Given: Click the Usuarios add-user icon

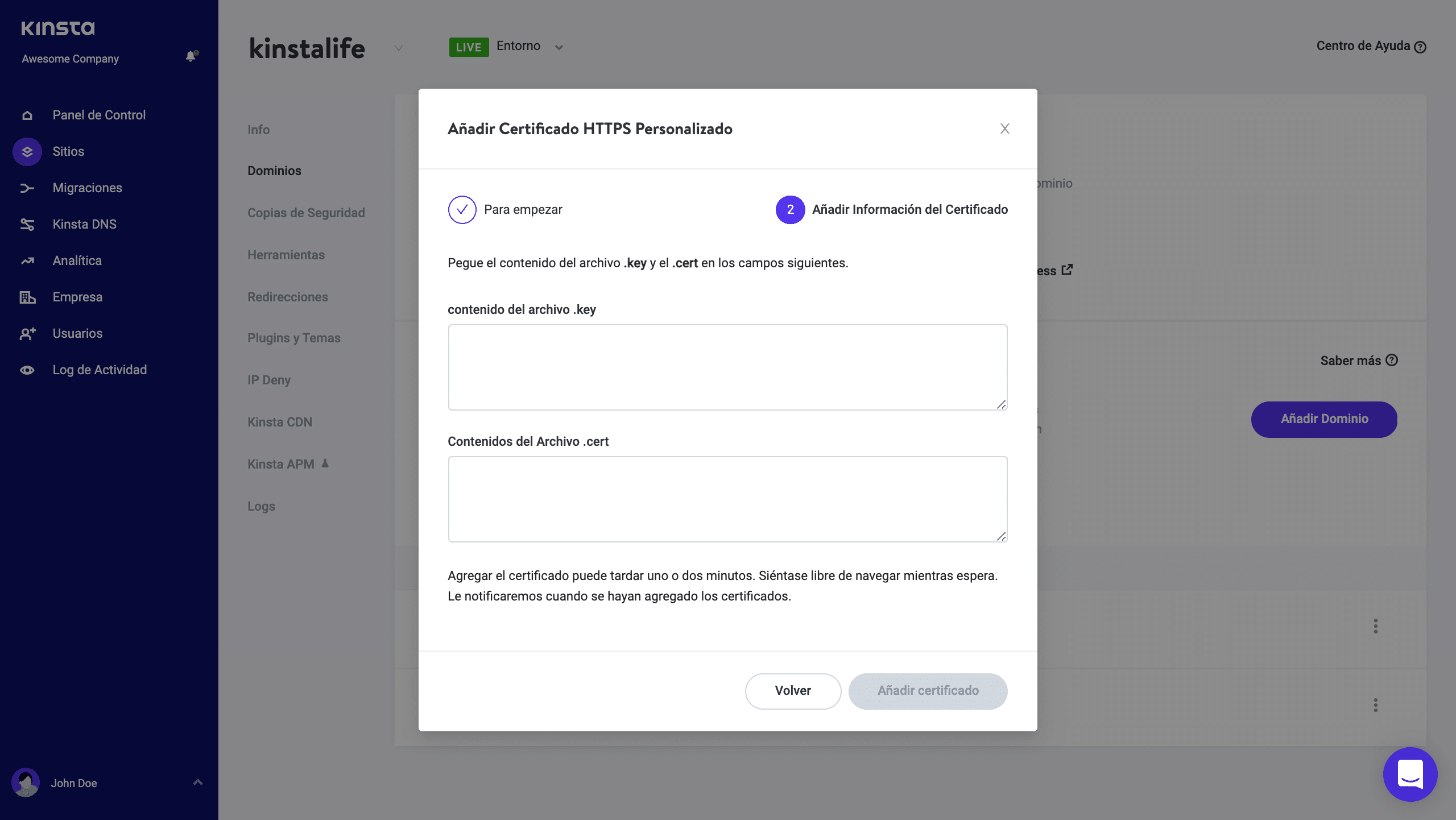Looking at the screenshot, I should pos(27,334).
